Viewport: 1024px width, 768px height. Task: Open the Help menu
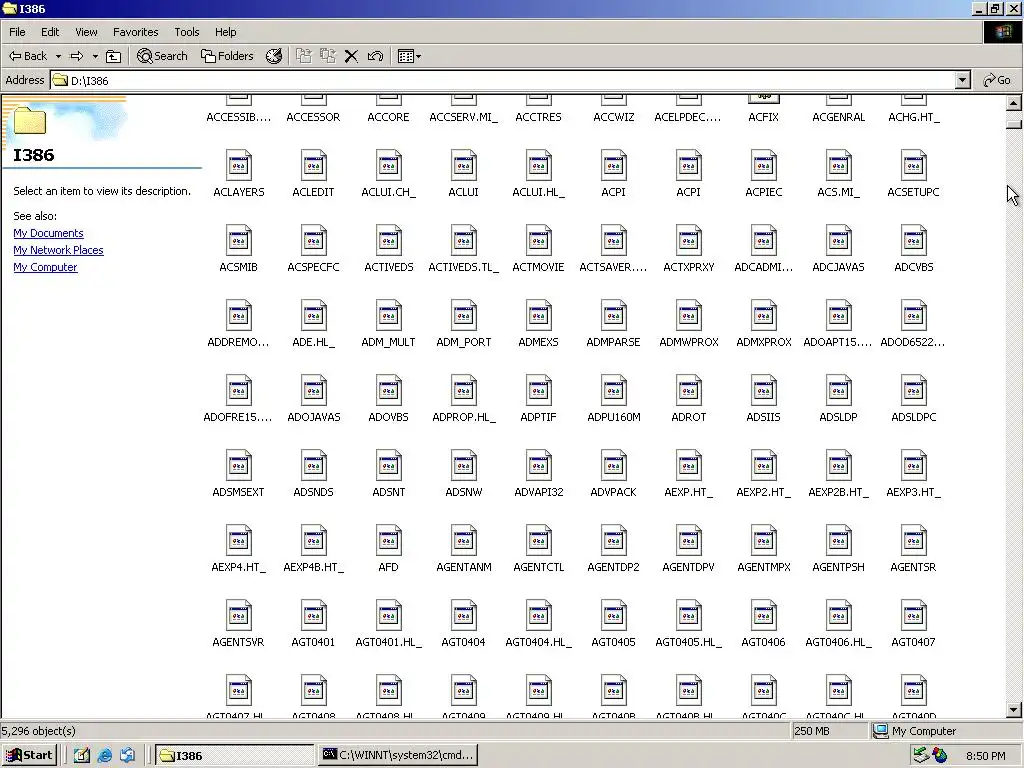pos(225,32)
